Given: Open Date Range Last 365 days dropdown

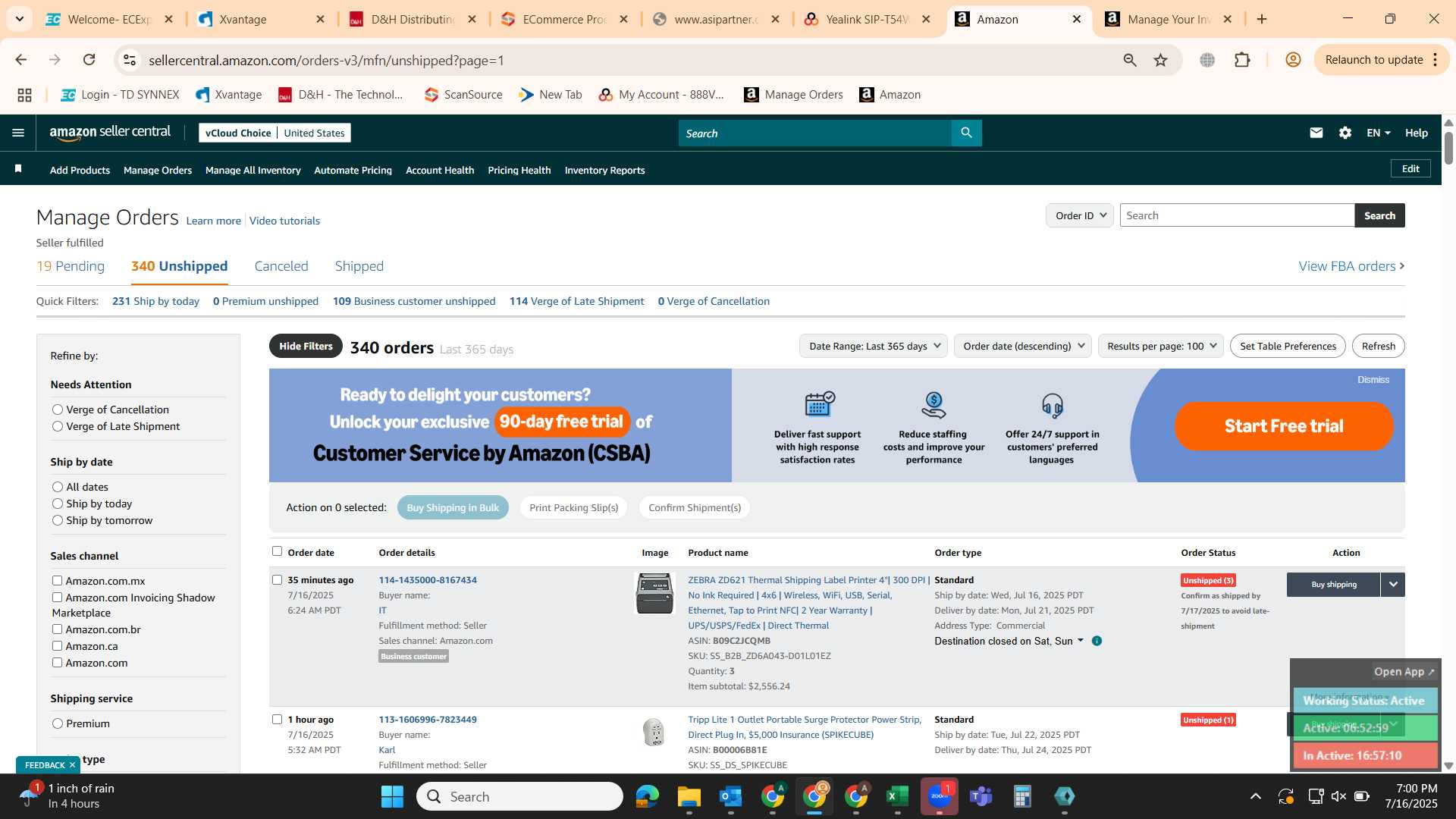Looking at the screenshot, I should coord(873,346).
